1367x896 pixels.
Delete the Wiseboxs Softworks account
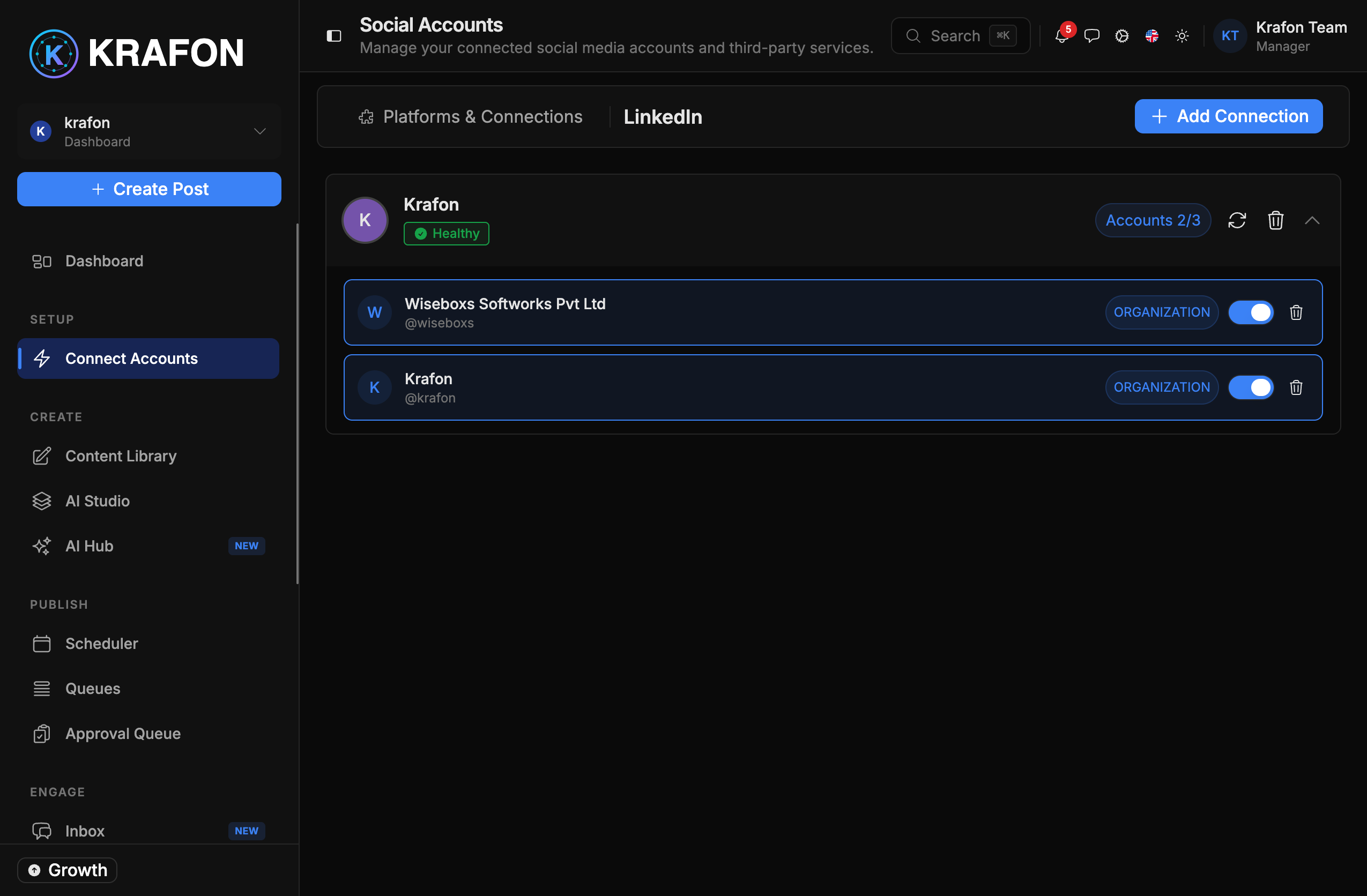[x=1296, y=312]
